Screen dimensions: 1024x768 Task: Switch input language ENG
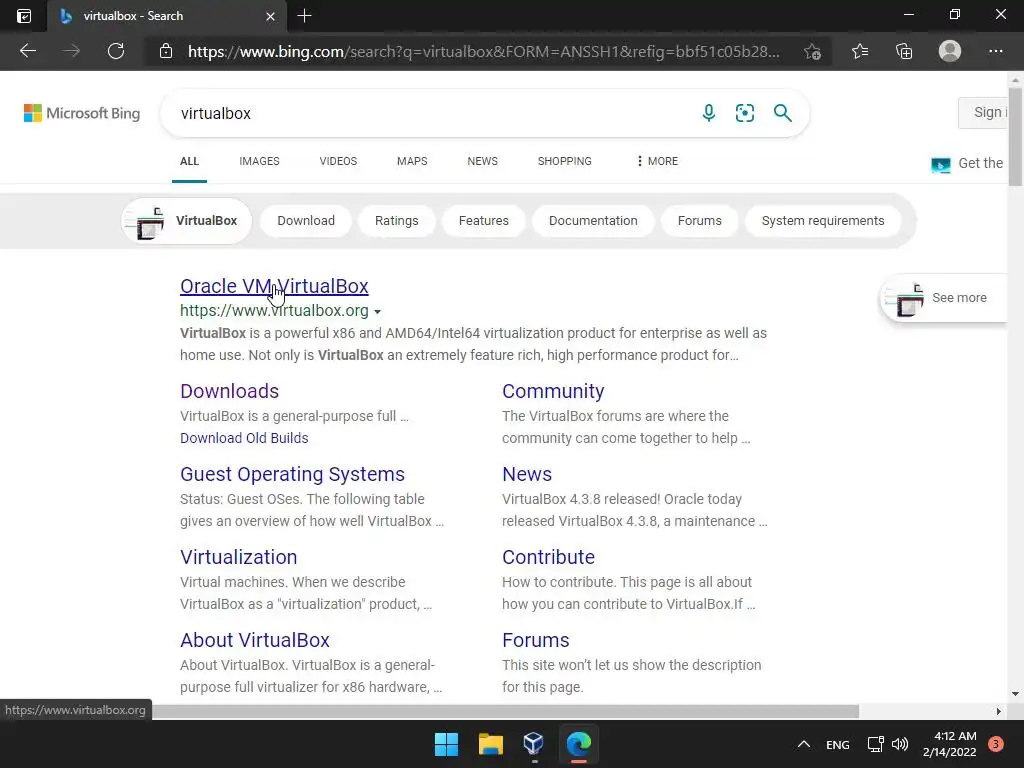(x=838, y=744)
